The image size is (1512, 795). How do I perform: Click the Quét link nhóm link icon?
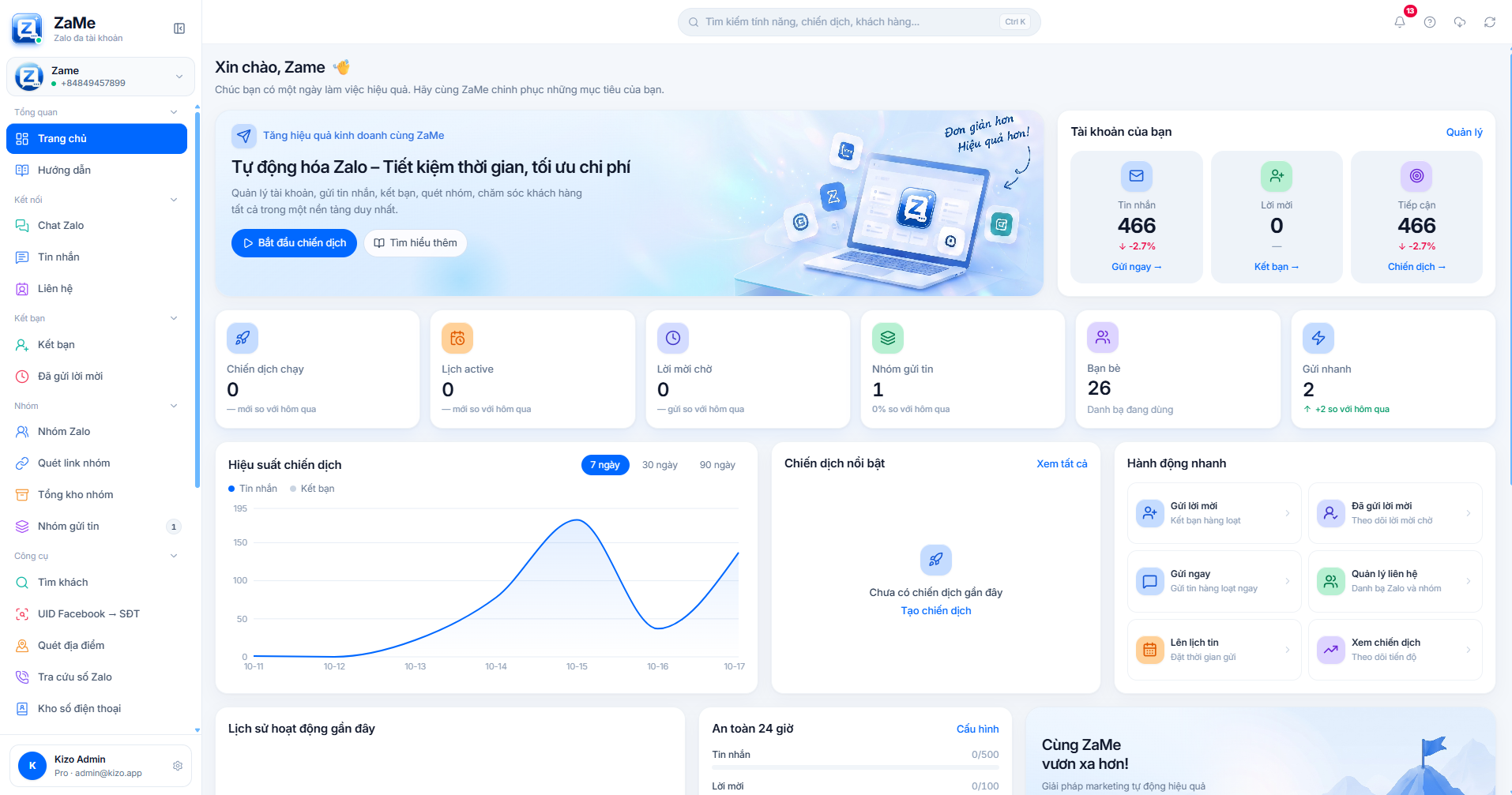22,463
